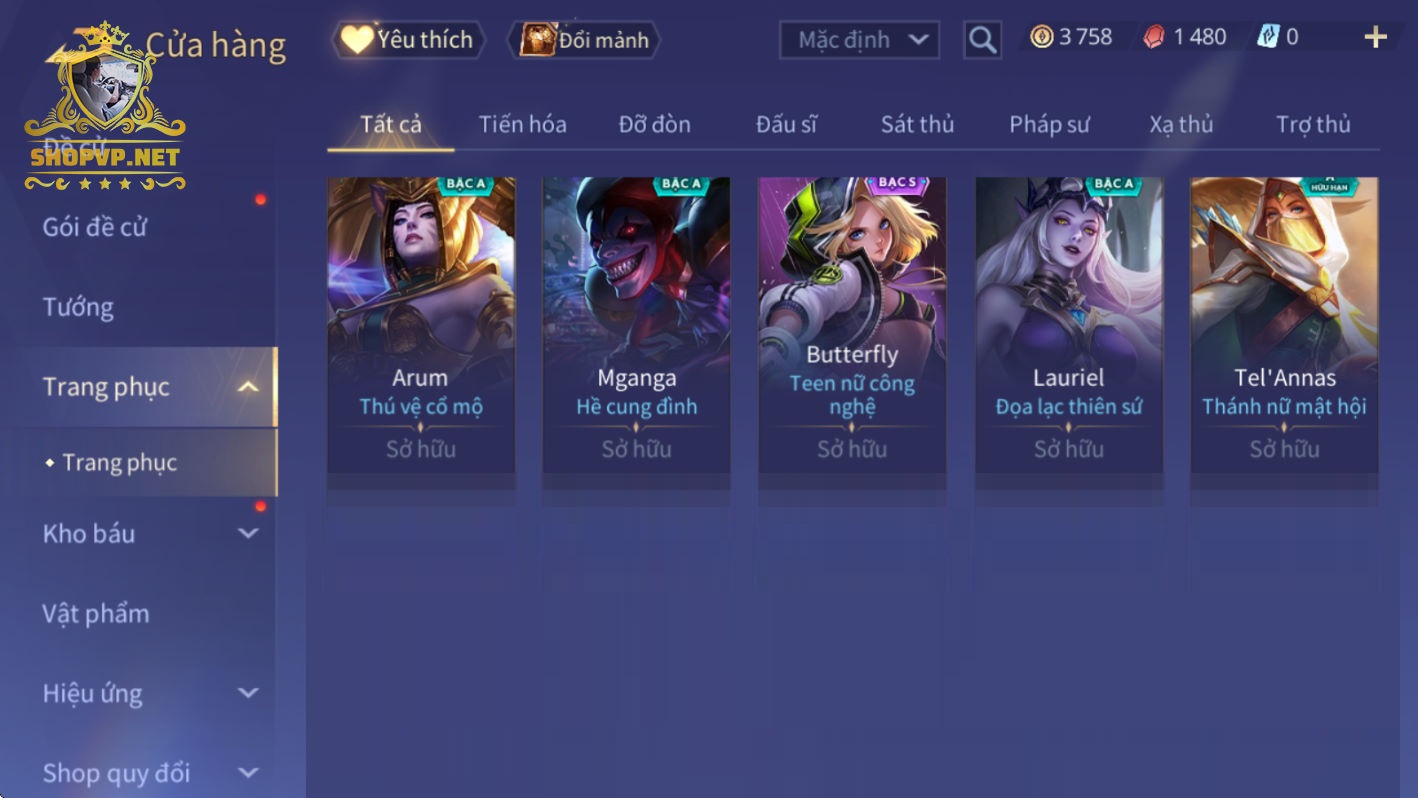Open Gói đề cử in sidebar

94,227
